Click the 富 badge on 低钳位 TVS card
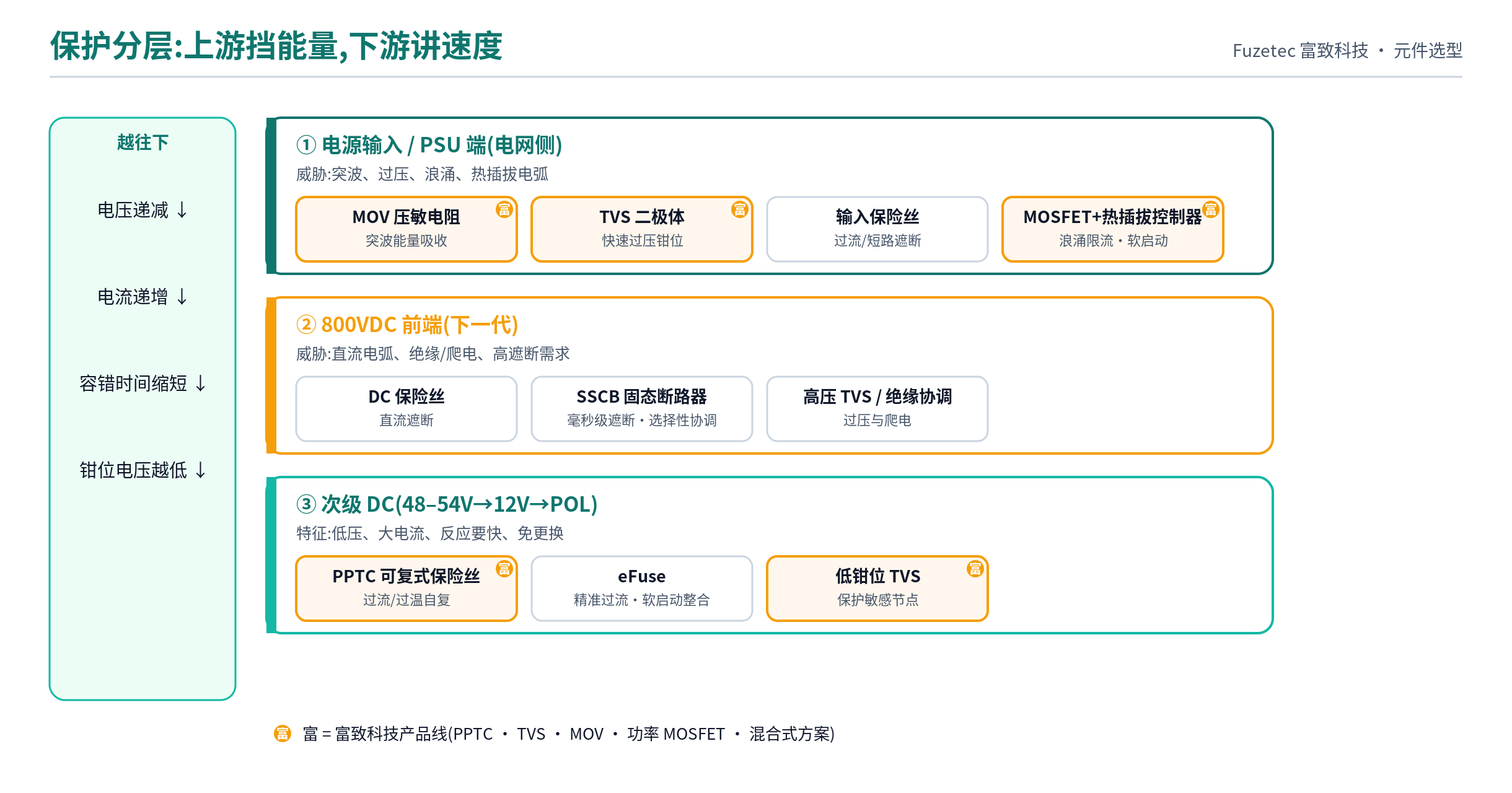Screen dimensions: 1512x793 coord(975,569)
